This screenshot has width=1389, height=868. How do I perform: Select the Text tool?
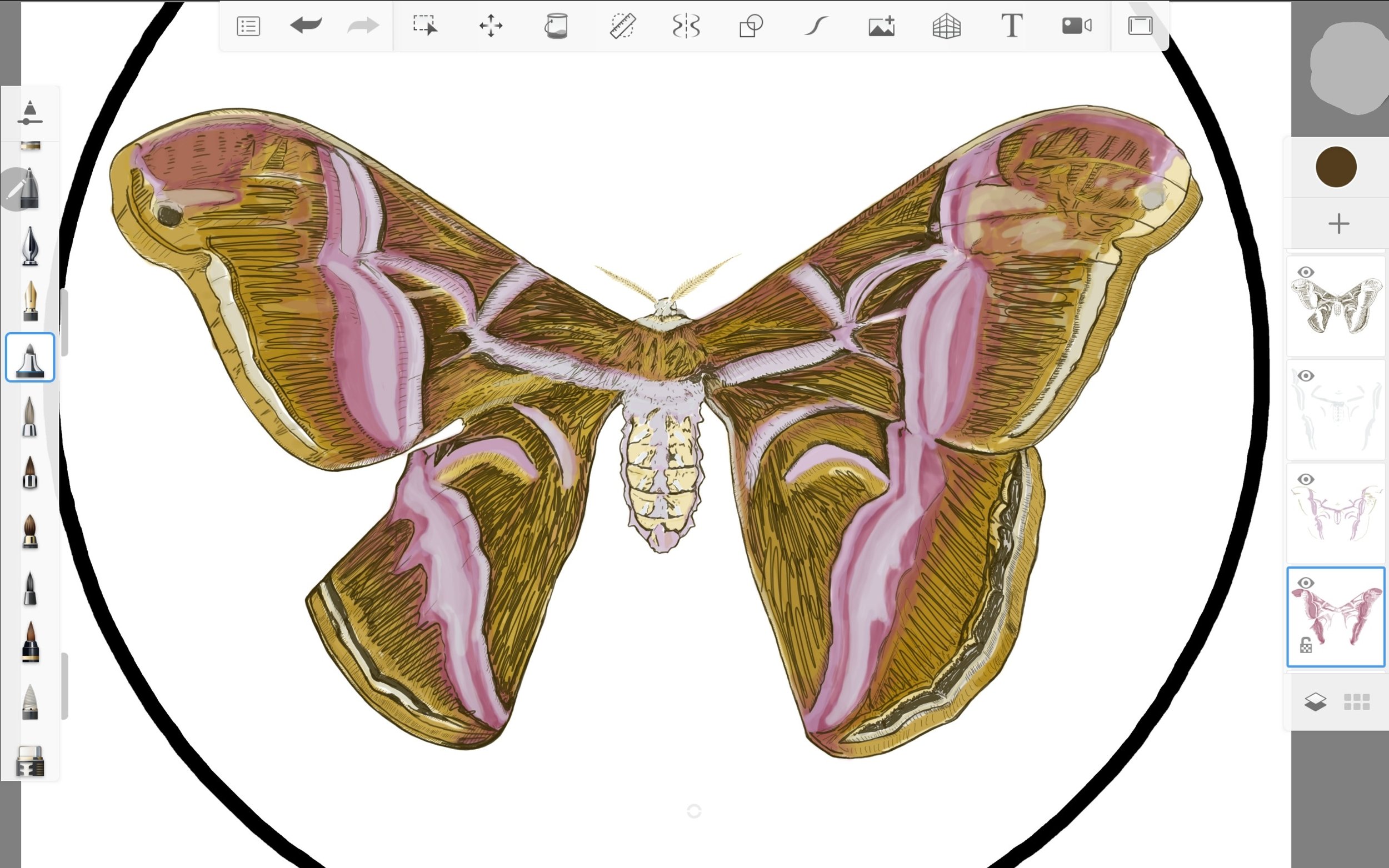pyautogui.click(x=1012, y=26)
